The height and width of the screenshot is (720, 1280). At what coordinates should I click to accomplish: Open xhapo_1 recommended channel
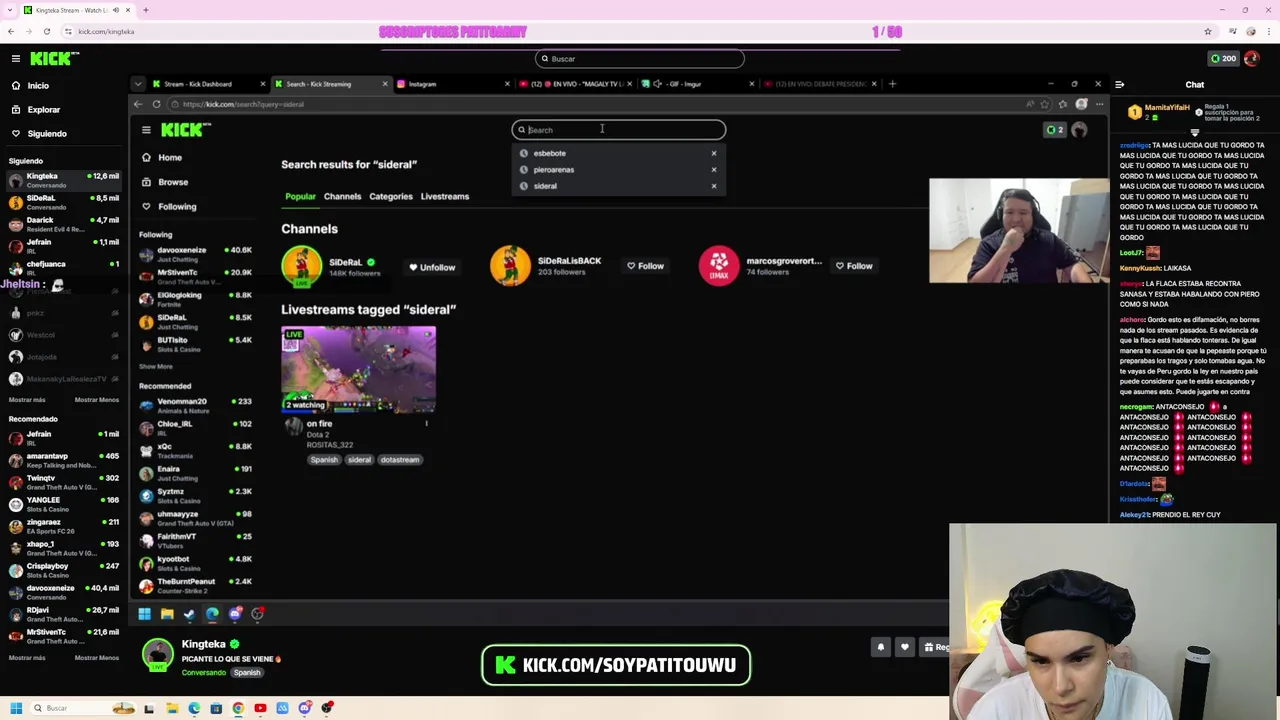(x=62, y=548)
